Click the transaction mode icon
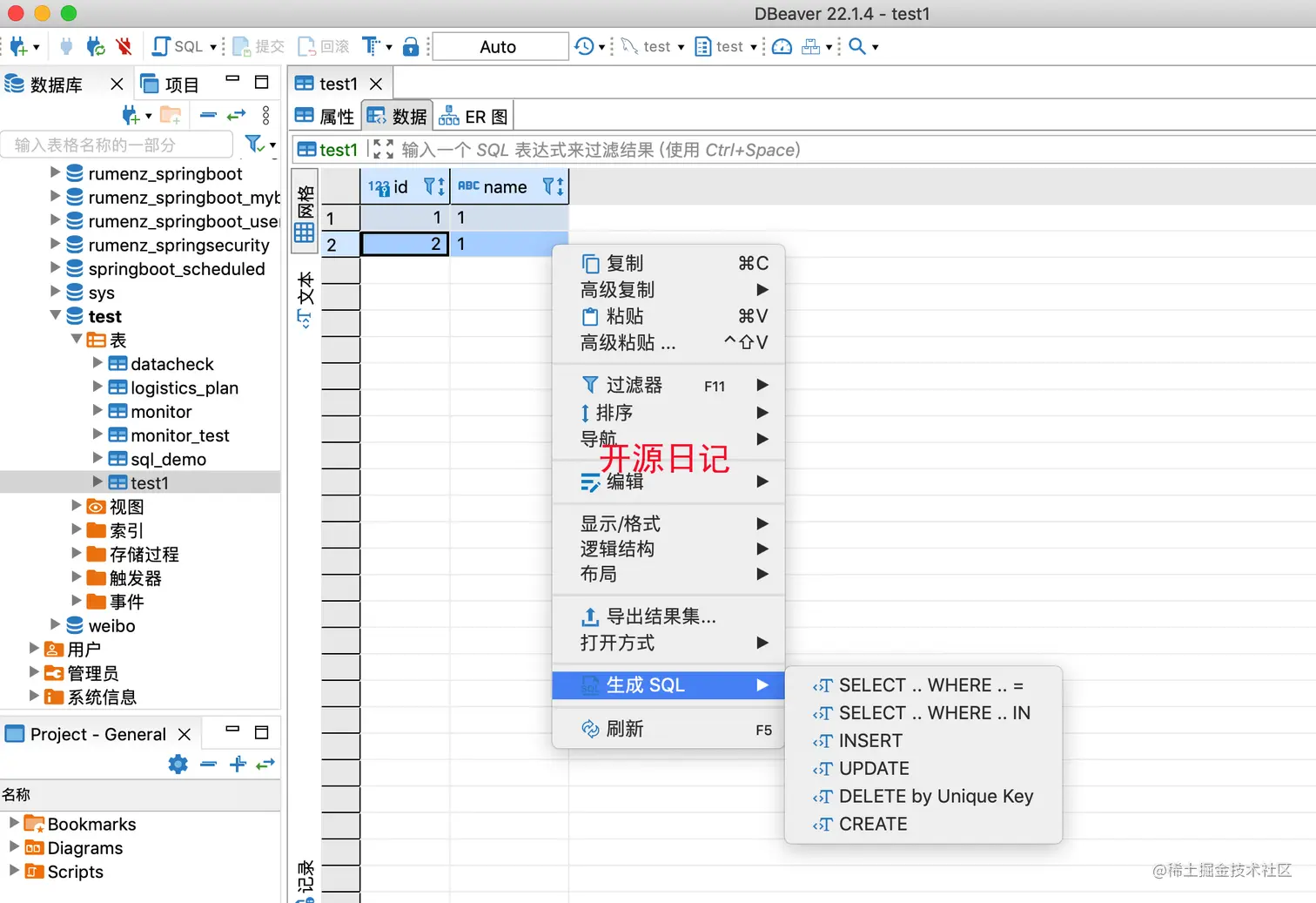This screenshot has width=1316, height=903. [x=372, y=46]
